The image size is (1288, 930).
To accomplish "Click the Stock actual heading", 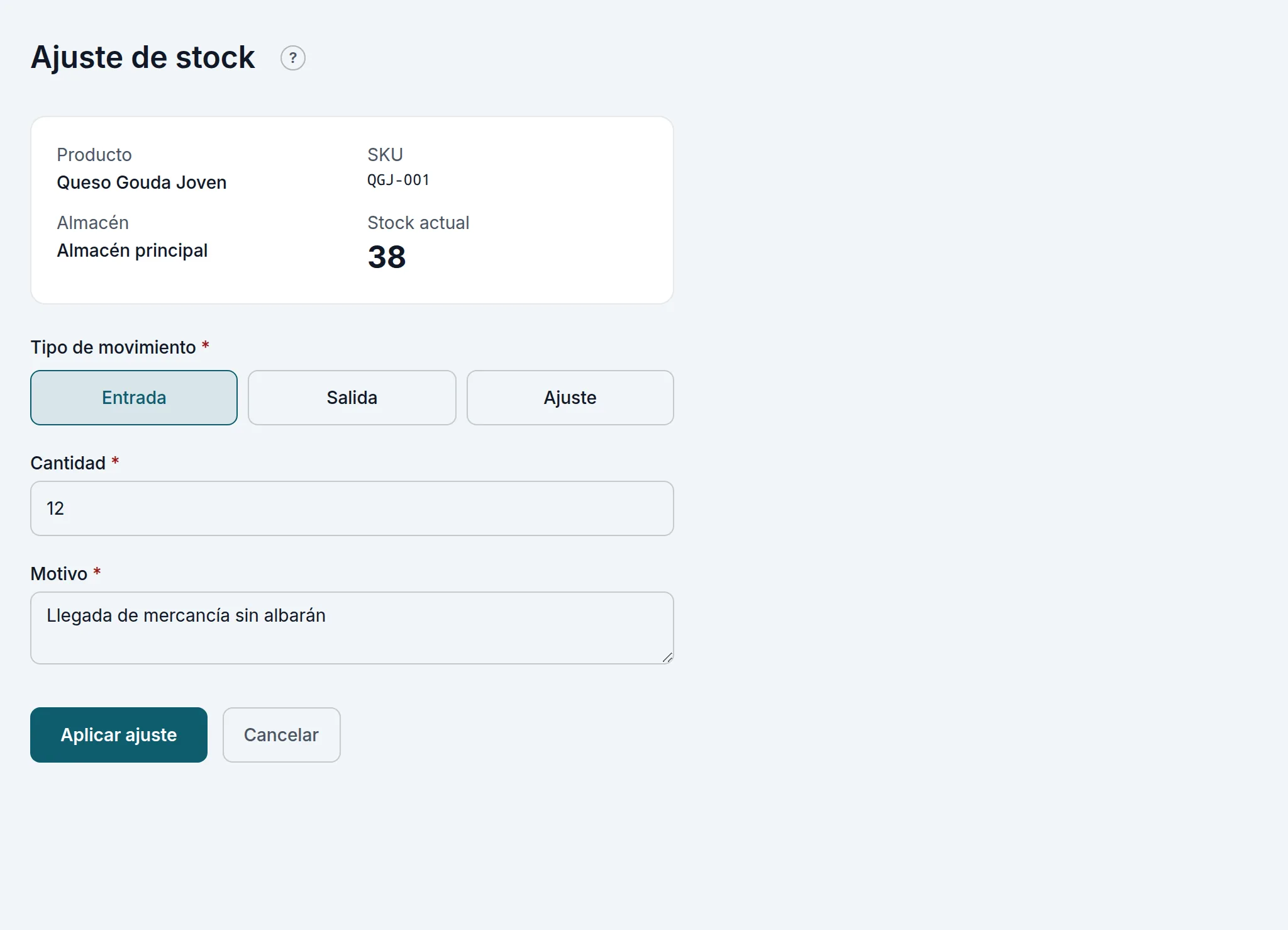I will pyautogui.click(x=418, y=223).
